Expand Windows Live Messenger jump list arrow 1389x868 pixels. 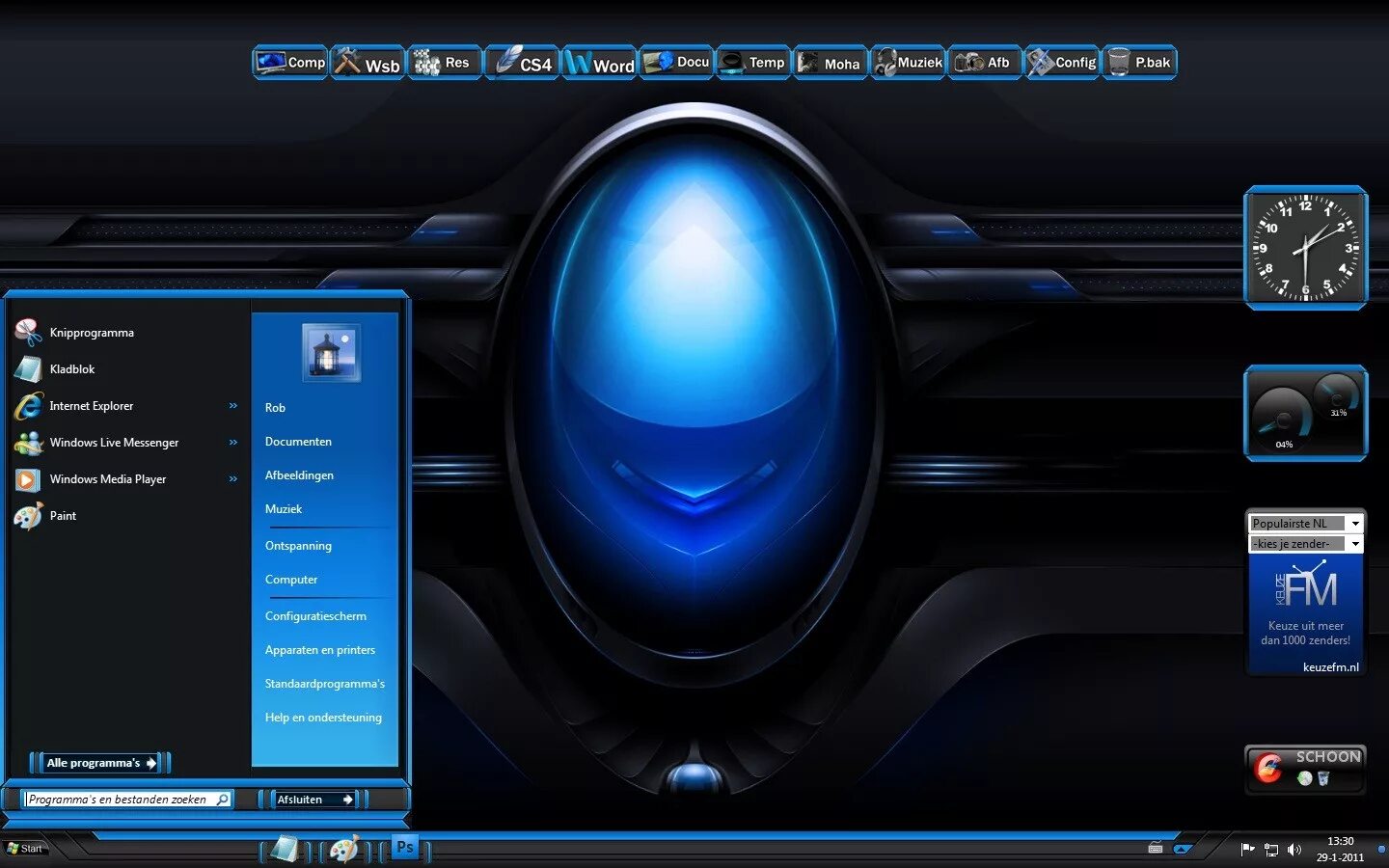(233, 443)
